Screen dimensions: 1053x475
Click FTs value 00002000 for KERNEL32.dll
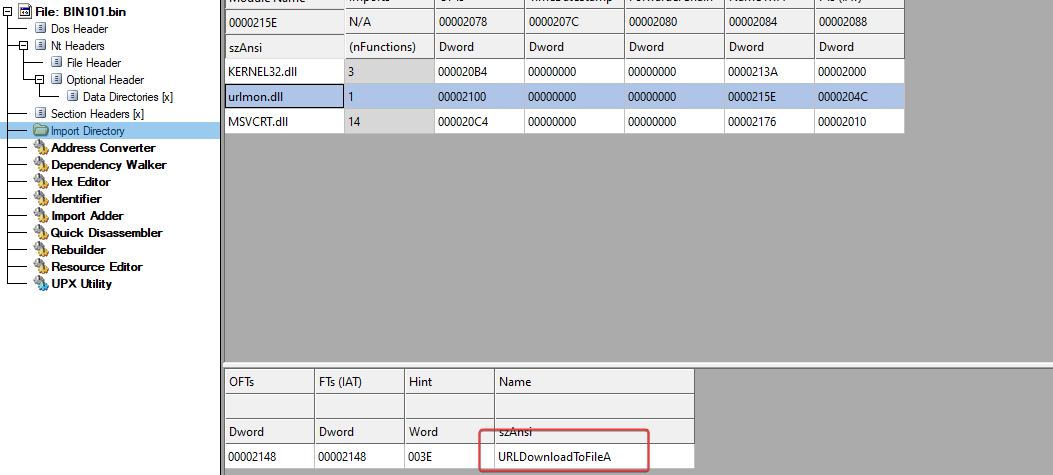pyautogui.click(x=860, y=72)
